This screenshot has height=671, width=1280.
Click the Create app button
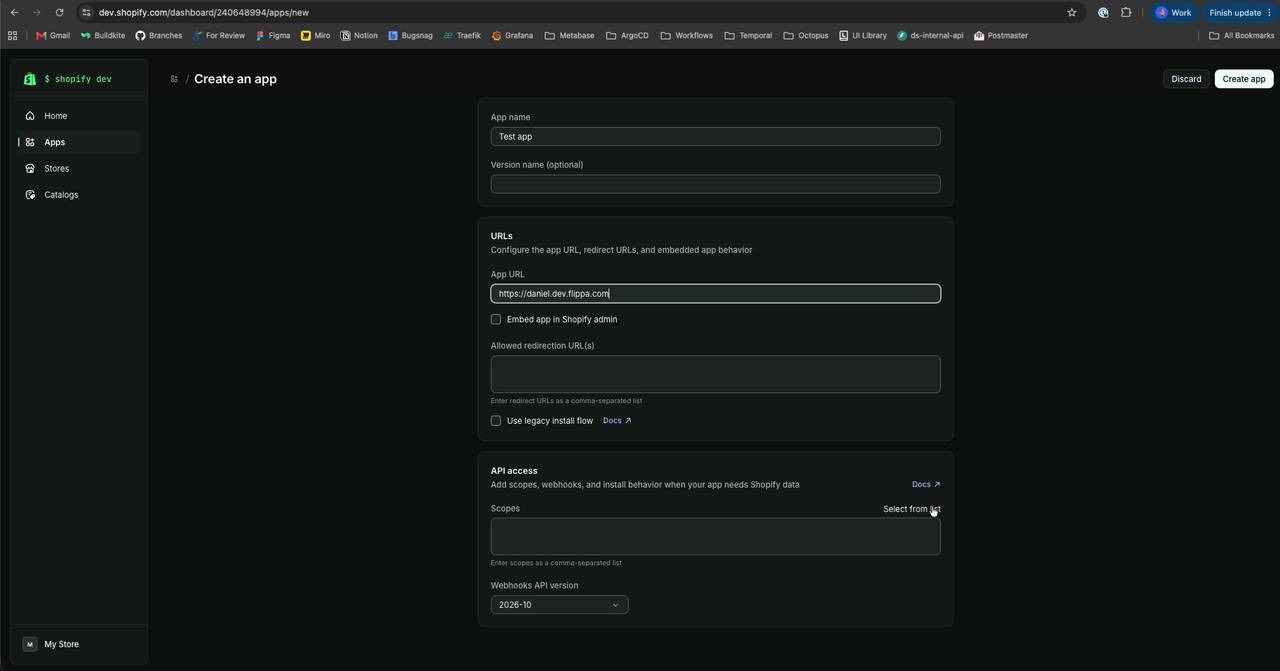(x=1244, y=79)
